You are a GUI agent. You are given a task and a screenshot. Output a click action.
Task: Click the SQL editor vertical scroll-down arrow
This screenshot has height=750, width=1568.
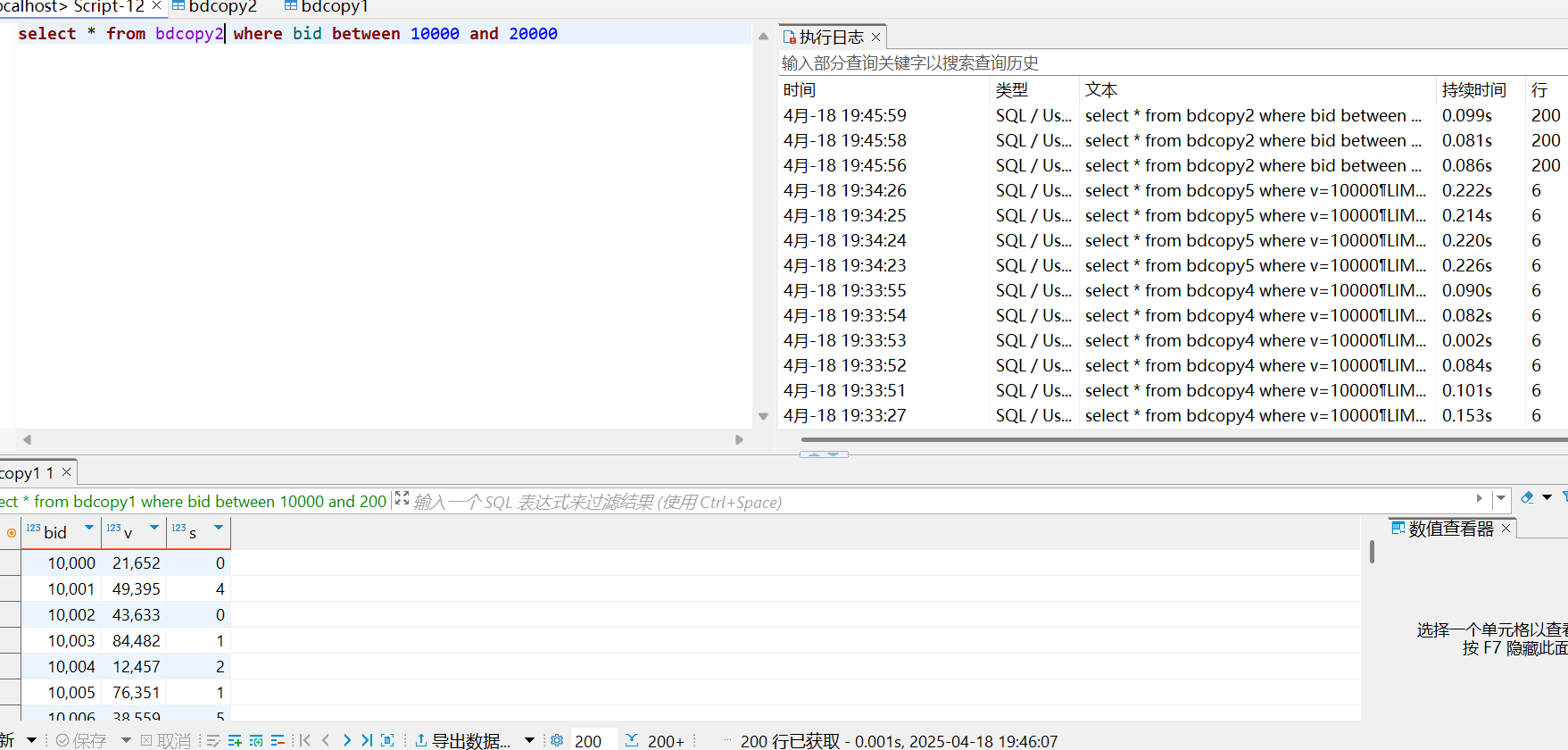763,416
